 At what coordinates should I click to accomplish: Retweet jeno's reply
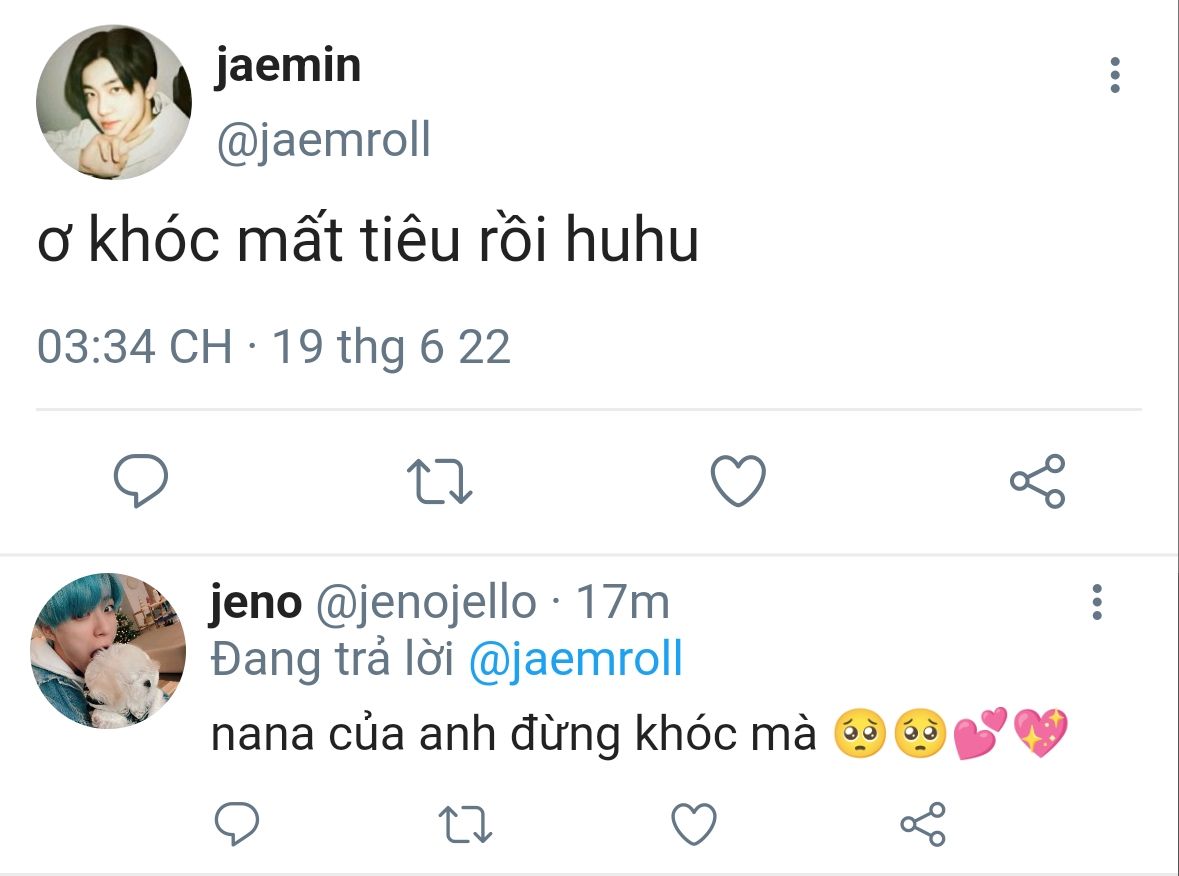[x=466, y=824]
